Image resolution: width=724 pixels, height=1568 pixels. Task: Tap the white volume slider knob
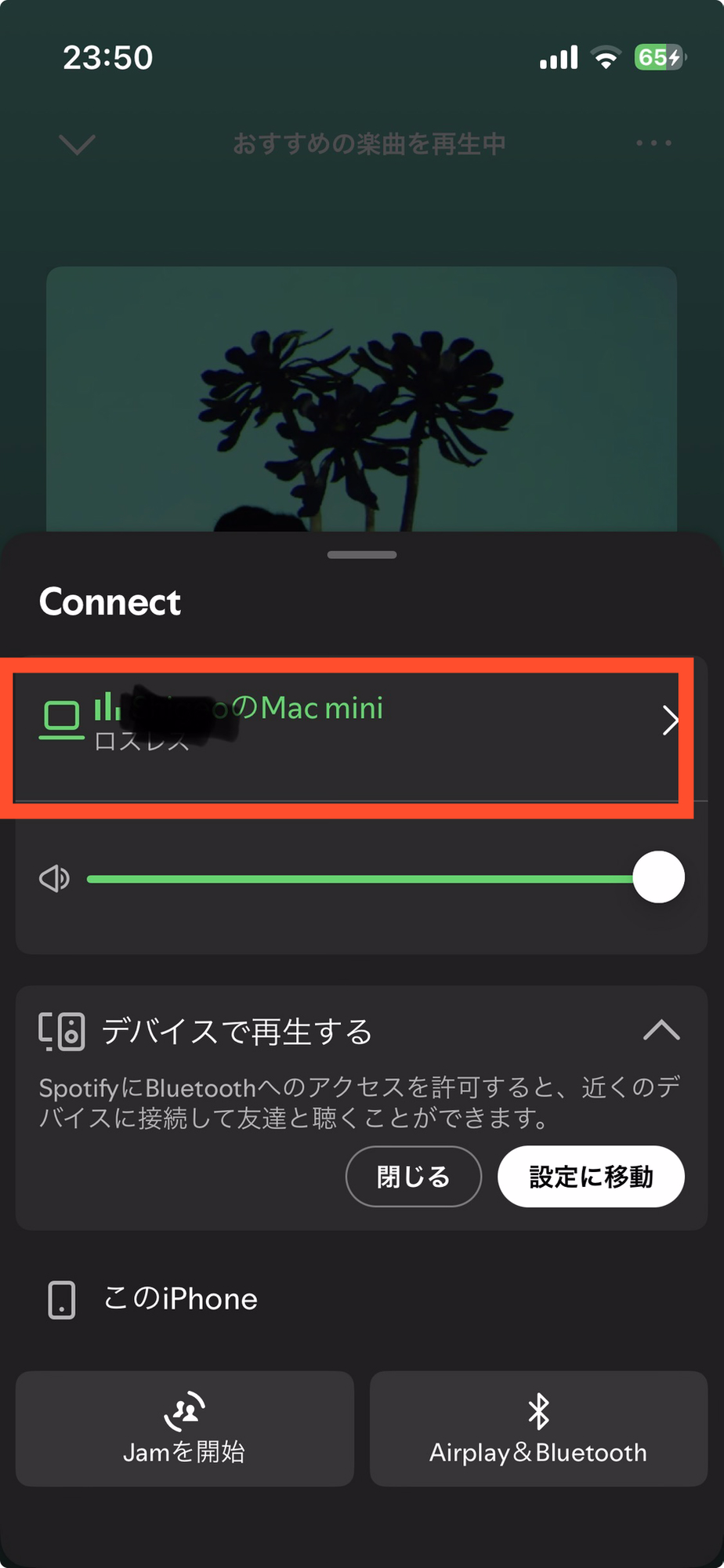pyautogui.click(x=658, y=877)
